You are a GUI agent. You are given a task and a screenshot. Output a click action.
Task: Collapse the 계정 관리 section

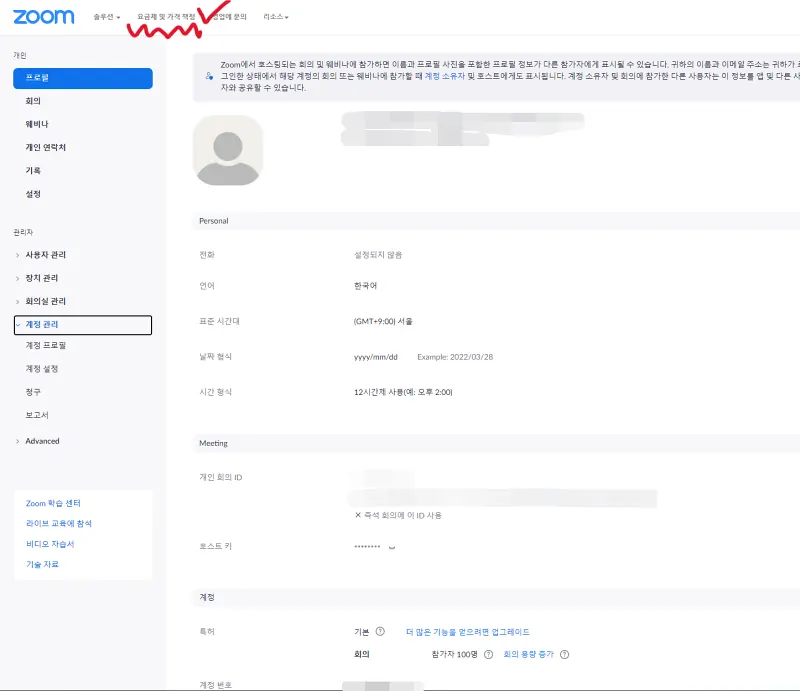[x=83, y=325]
